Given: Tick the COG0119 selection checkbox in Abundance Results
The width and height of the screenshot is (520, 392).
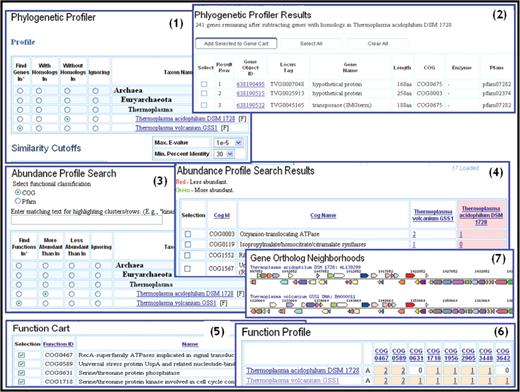Looking at the screenshot, I should pyautogui.click(x=188, y=244).
